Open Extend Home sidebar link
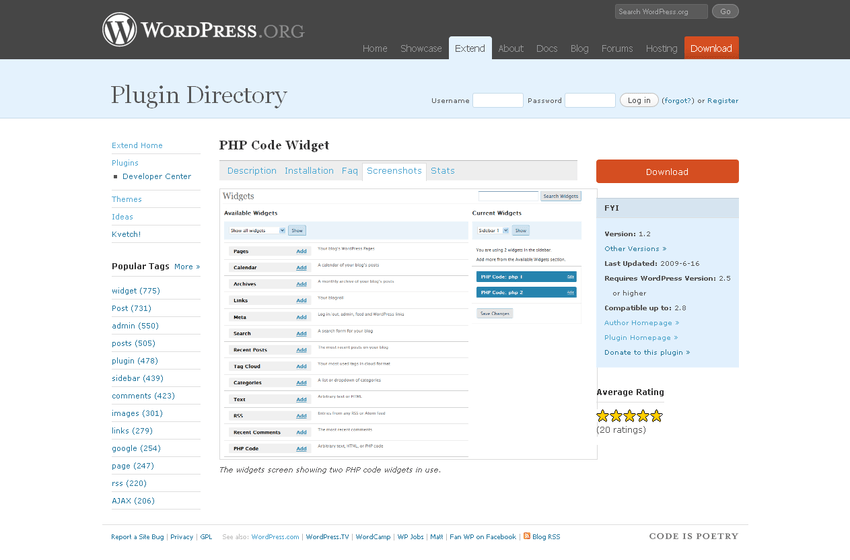The width and height of the screenshot is (850, 560). click(x=137, y=145)
